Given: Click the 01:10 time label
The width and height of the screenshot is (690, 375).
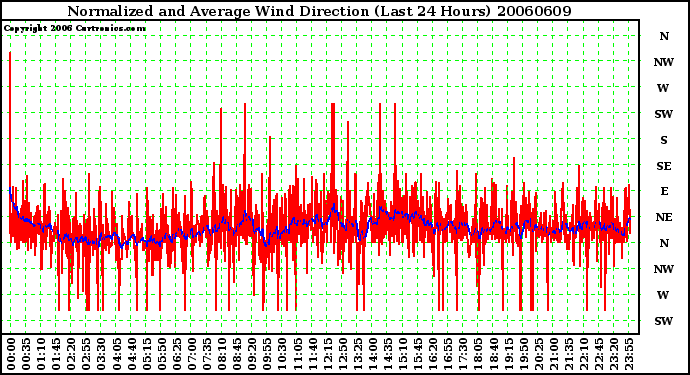Looking at the screenshot, I should tap(41, 354).
